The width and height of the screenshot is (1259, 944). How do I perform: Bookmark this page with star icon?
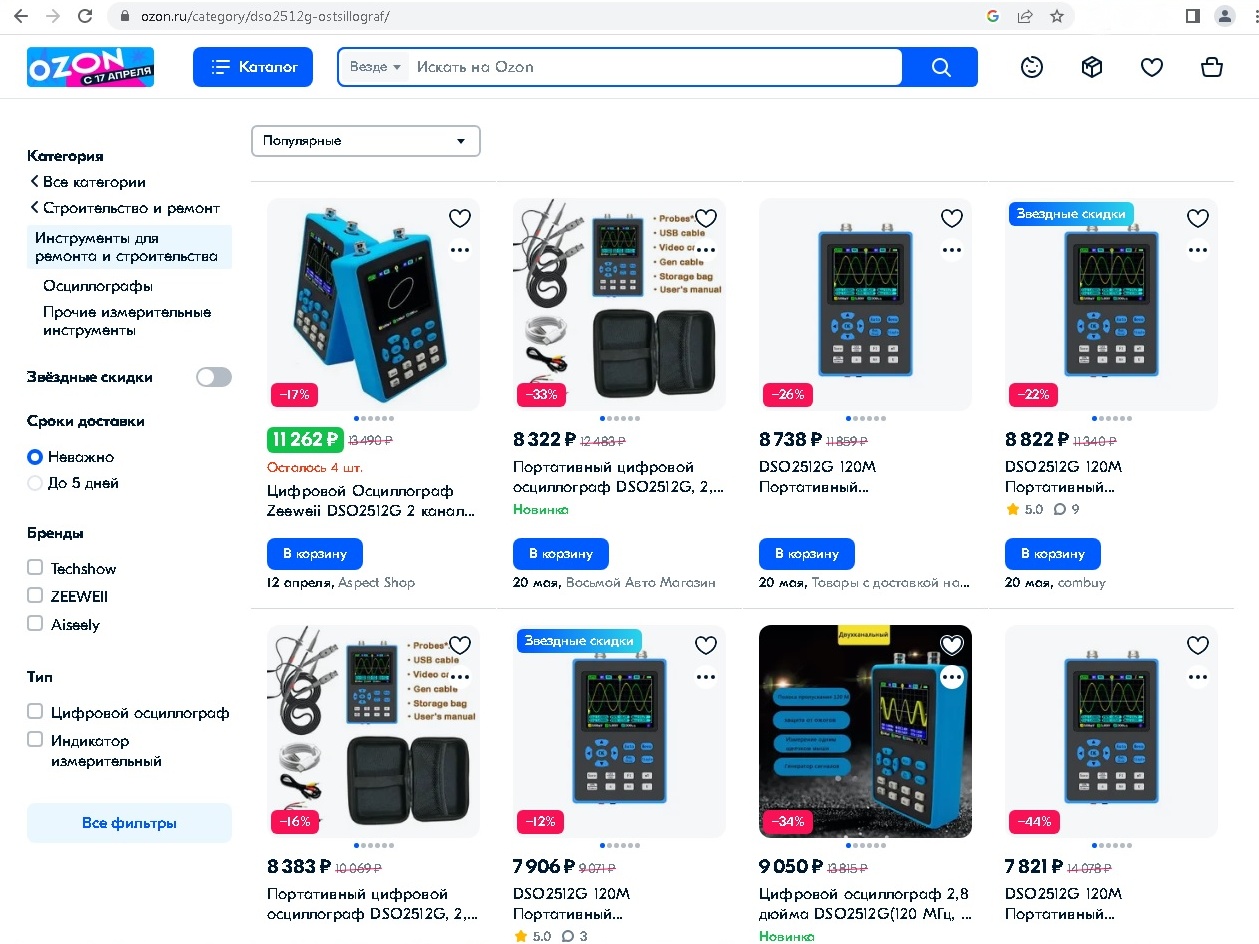1057,16
